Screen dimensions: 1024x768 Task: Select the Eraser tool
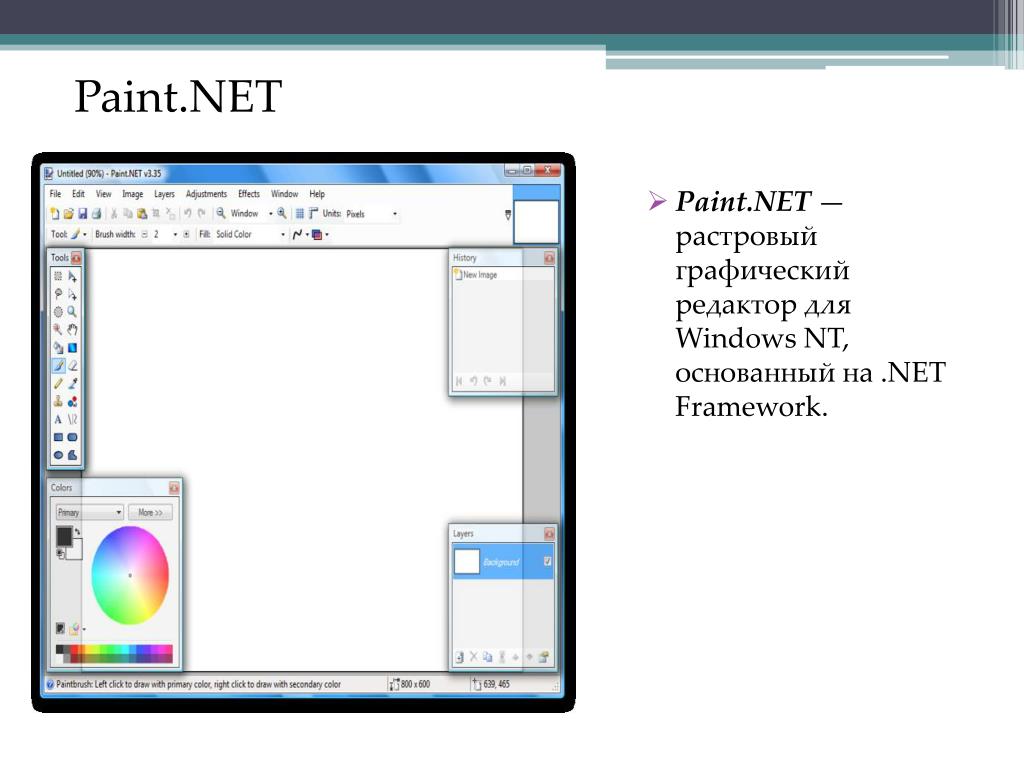[72, 366]
